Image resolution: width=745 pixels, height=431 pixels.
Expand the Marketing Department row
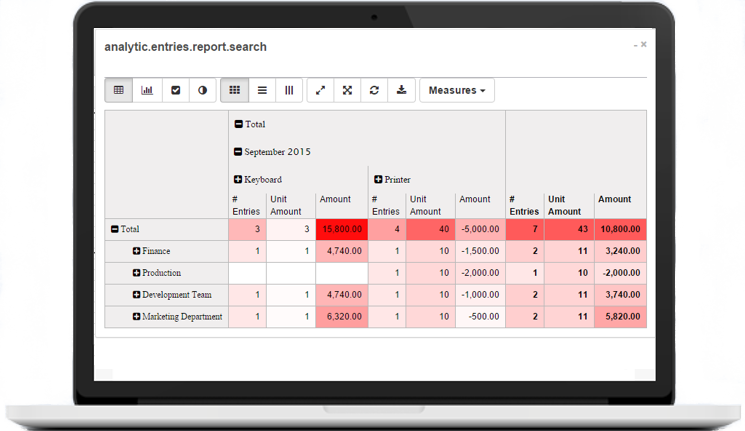[136, 317]
